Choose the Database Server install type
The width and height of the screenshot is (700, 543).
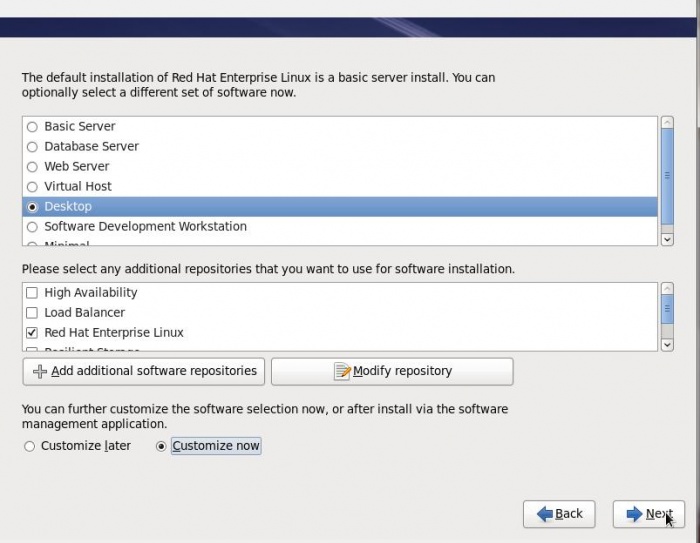(x=33, y=147)
